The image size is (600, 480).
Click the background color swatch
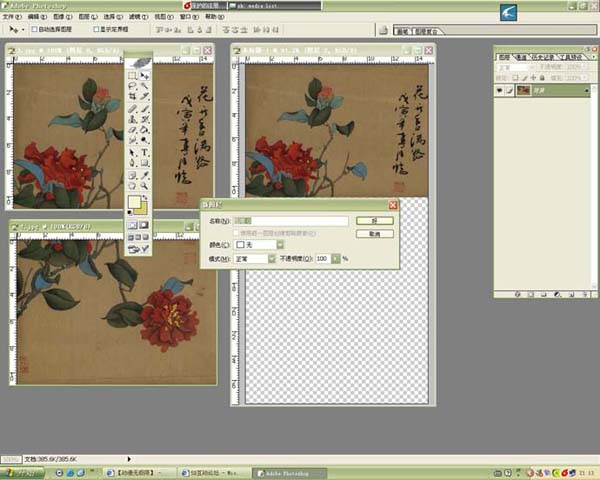(143, 210)
